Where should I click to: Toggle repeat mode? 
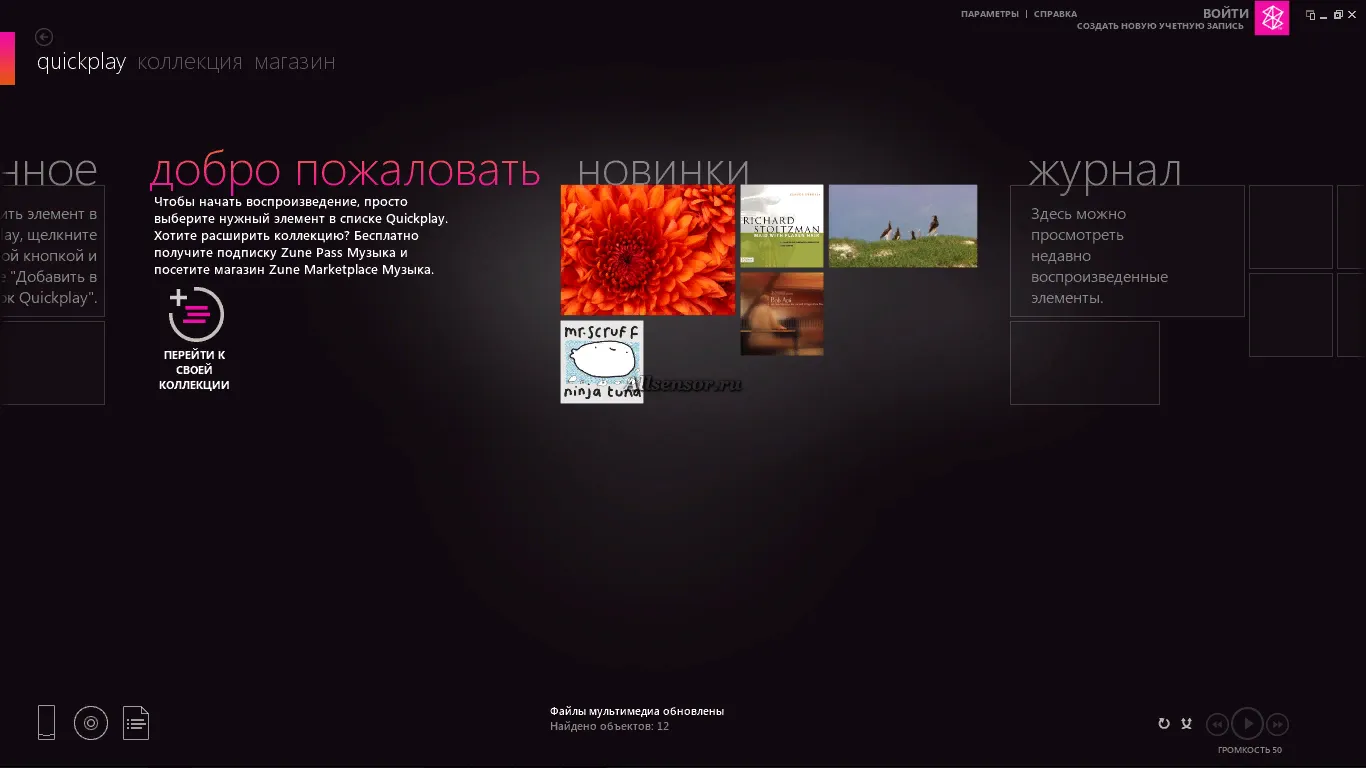click(x=1164, y=724)
